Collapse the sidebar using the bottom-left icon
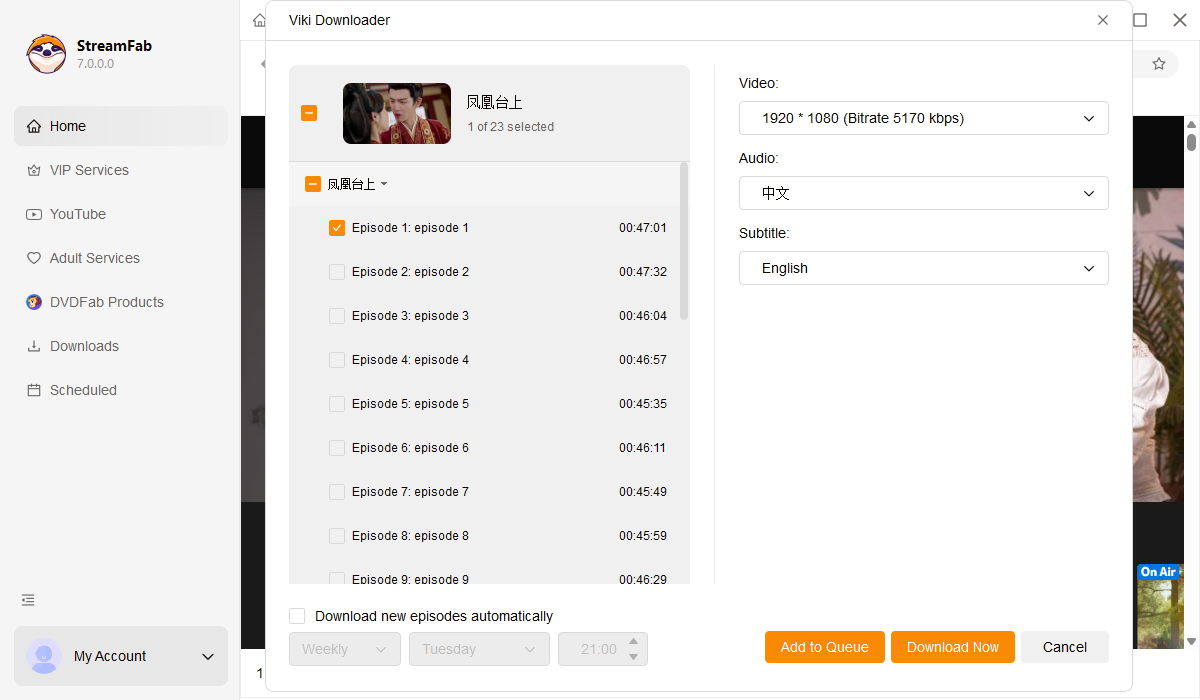This screenshot has height=700, width=1200. tap(27, 600)
